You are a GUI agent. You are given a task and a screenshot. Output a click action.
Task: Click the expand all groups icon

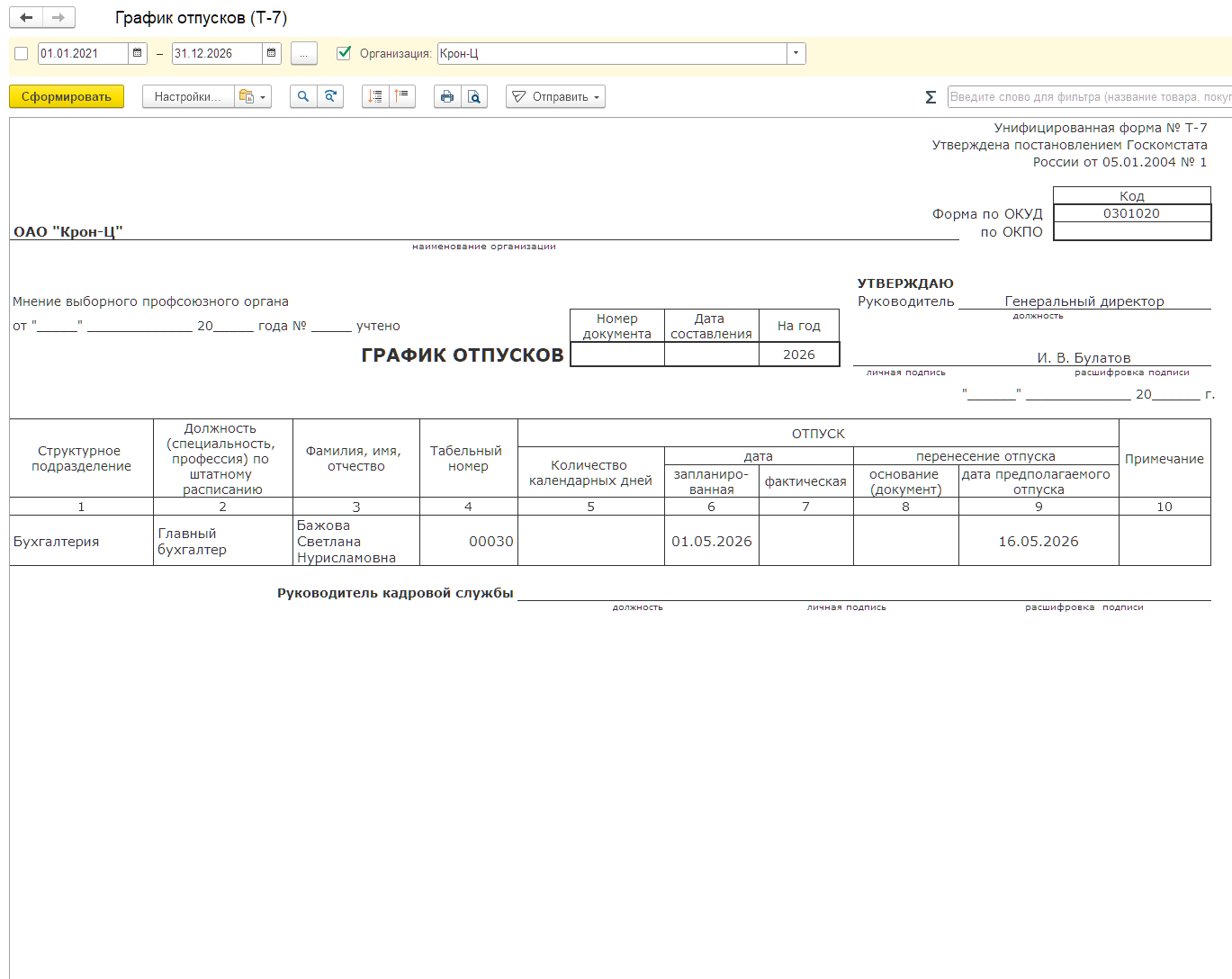[x=375, y=96]
